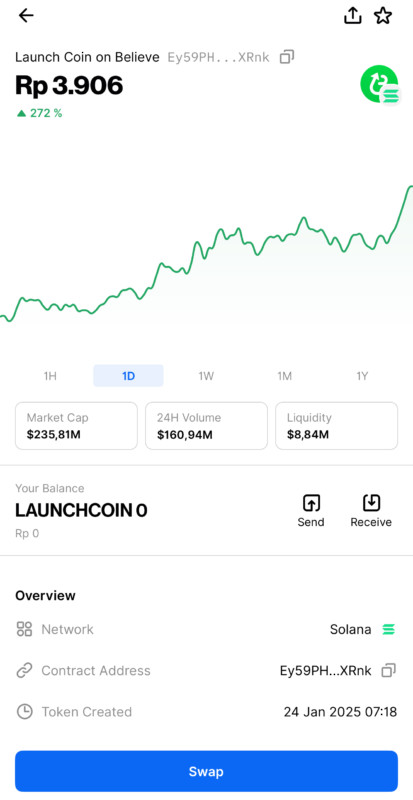413x800 pixels.
Task: Tap the Liquidity card
Action: pyautogui.click(x=336, y=426)
